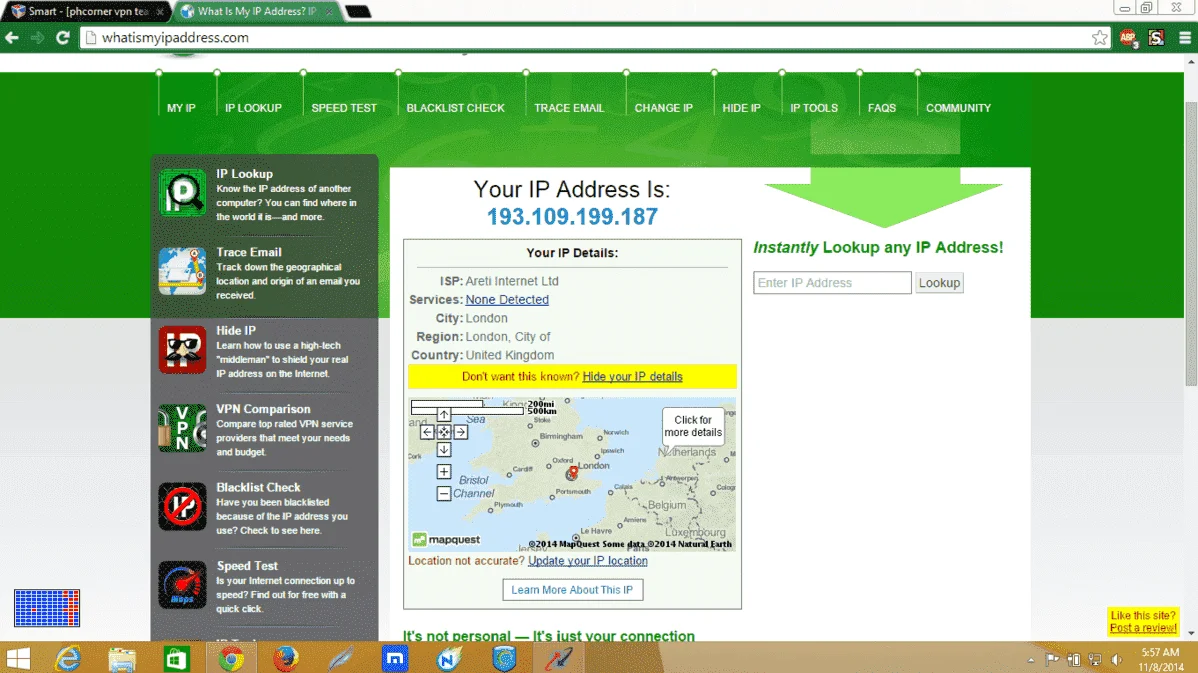Pan the map left with the arrow
This screenshot has height=673, width=1198.
click(427, 432)
